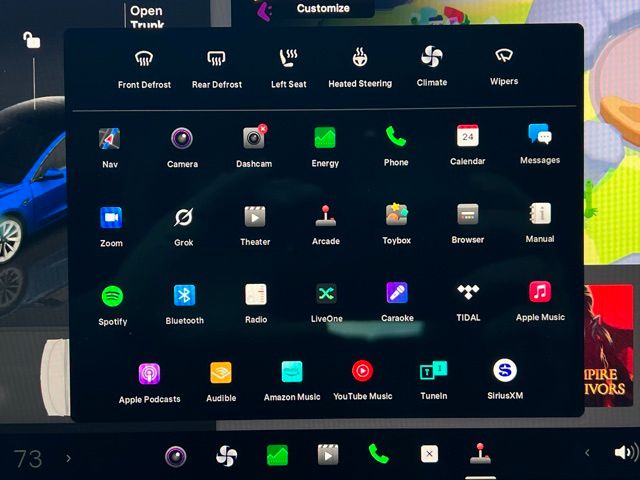Open the SiriusXM app
Viewport: 640px width, 480px height.
(505, 371)
